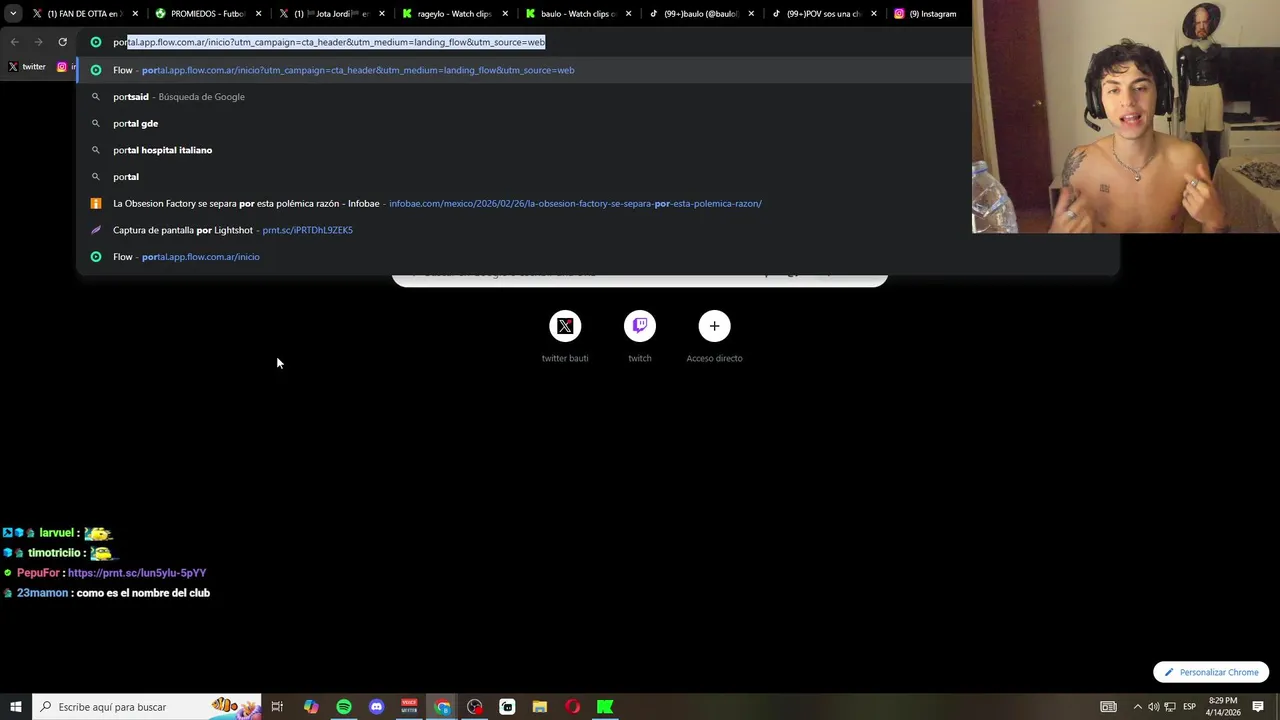Close the POV sos una tab

coord(874,14)
